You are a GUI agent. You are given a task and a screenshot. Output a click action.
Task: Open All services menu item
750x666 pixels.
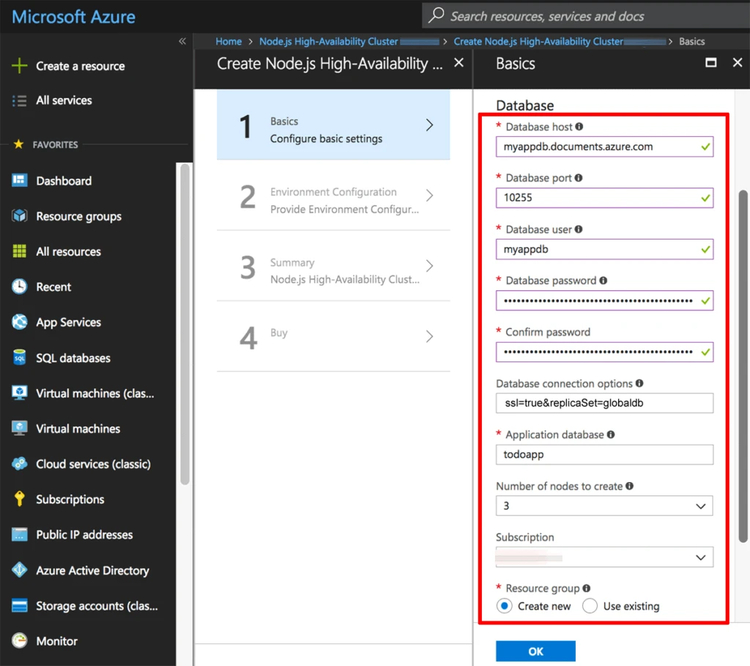point(64,100)
